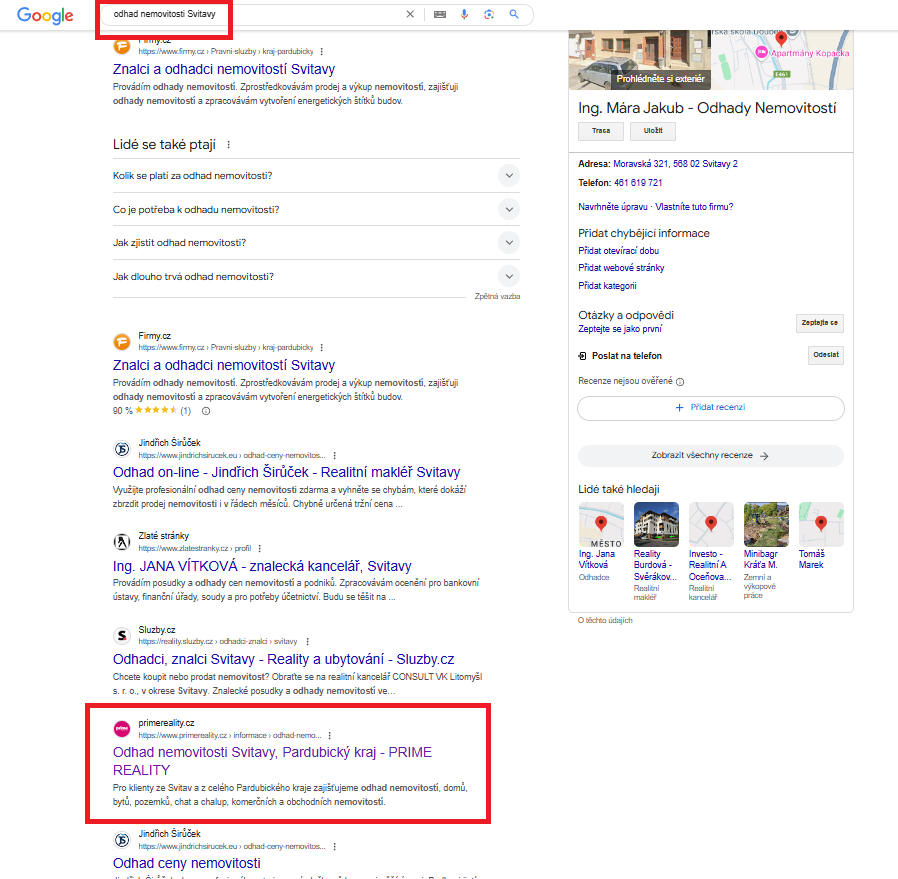Image resolution: width=898 pixels, height=879 pixels.
Task: Click 'Navrhněte úpravu' link
Action: (x=613, y=207)
